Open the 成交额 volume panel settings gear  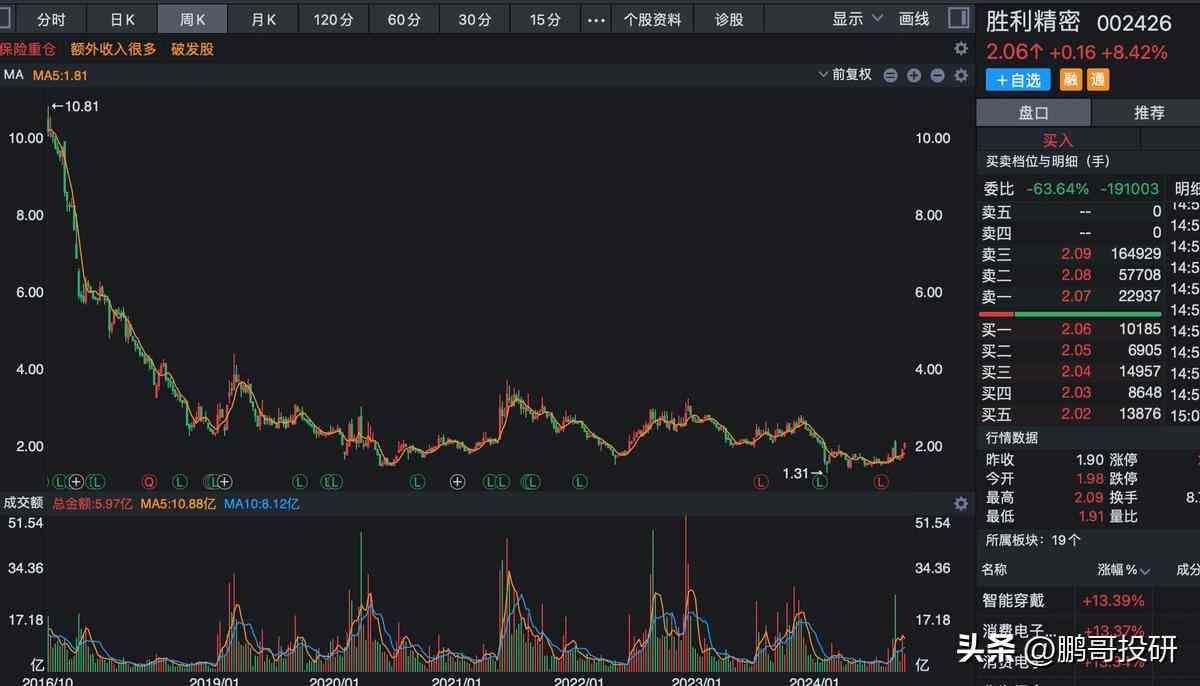961,503
